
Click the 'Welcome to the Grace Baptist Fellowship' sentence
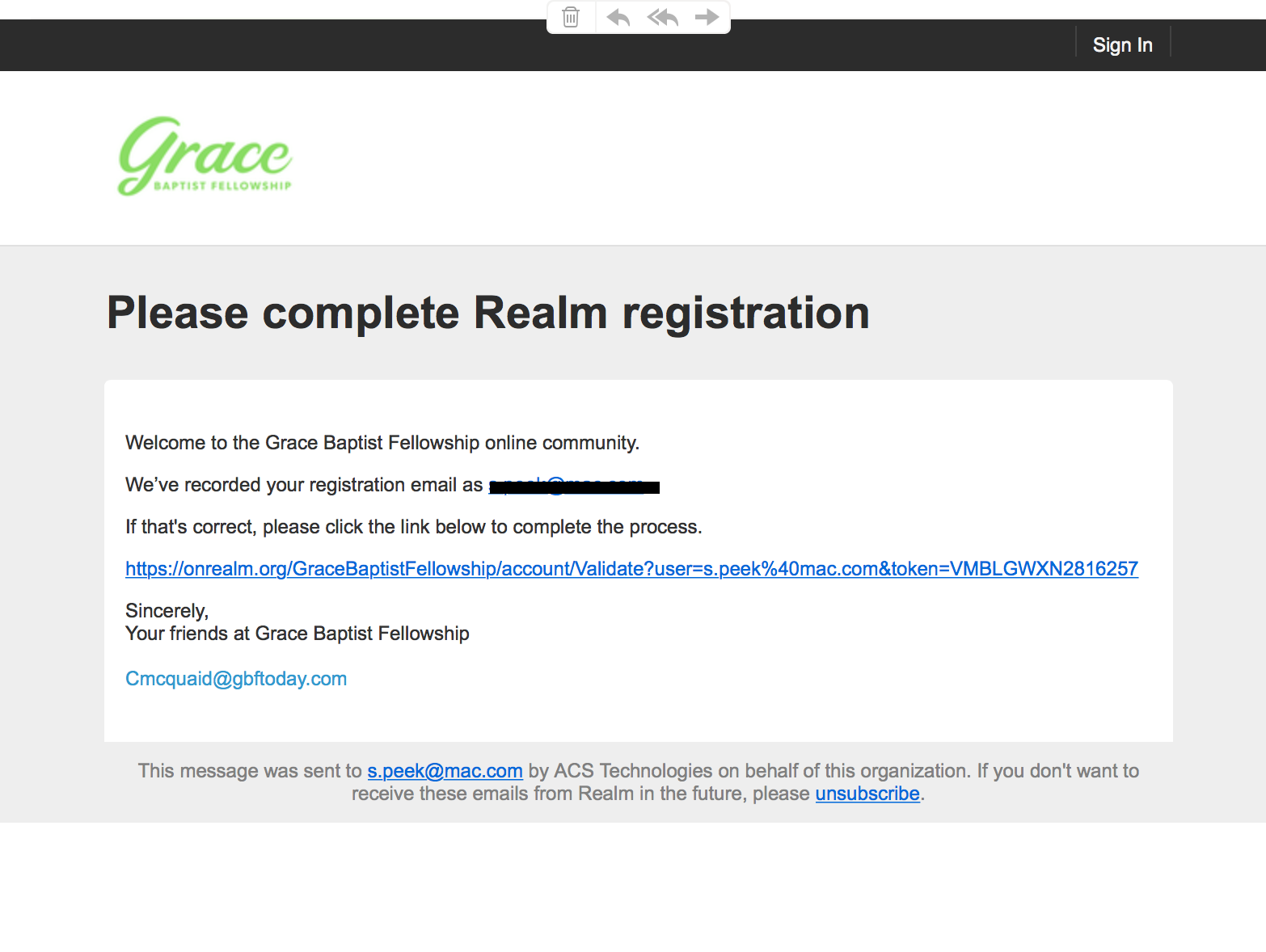382,443
